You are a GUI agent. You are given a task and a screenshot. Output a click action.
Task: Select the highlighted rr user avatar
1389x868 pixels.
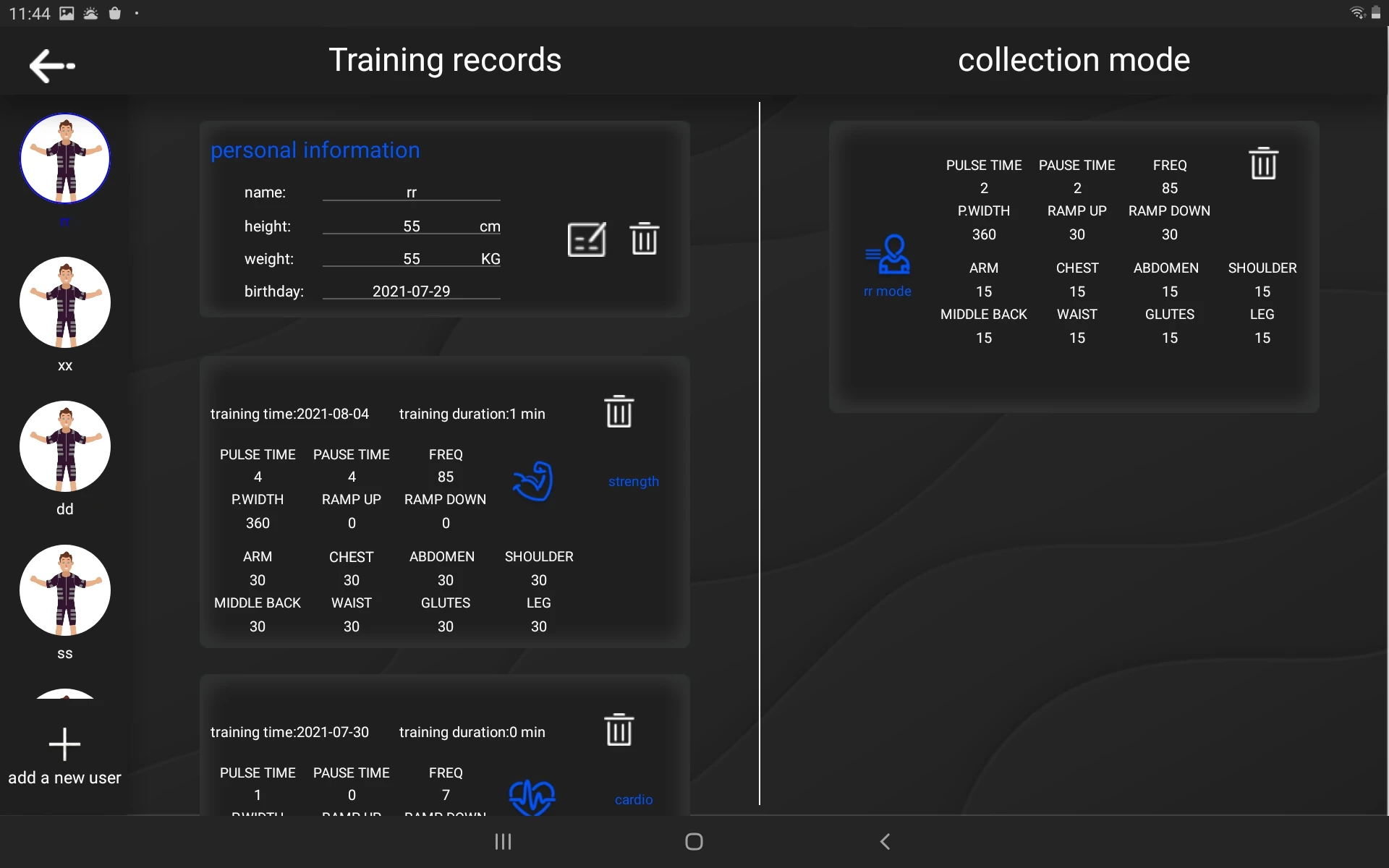tap(65, 158)
